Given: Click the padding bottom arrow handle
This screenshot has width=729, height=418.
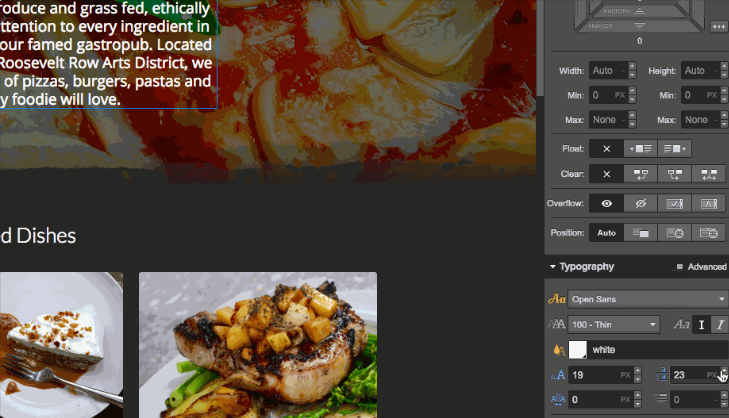Looking at the screenshot, I should [640, 11].
